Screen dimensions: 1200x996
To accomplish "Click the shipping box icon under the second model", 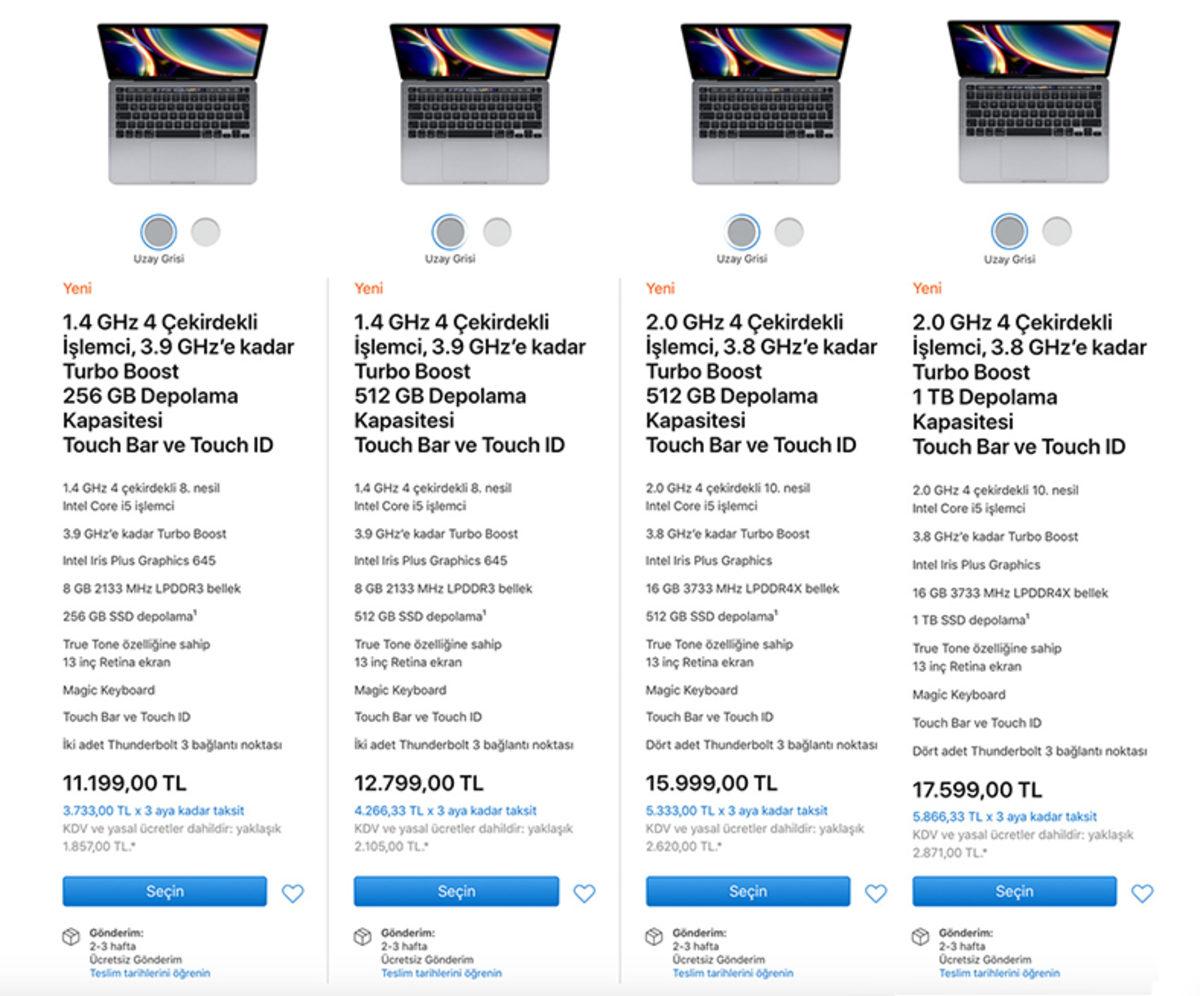I will point(360,937).
